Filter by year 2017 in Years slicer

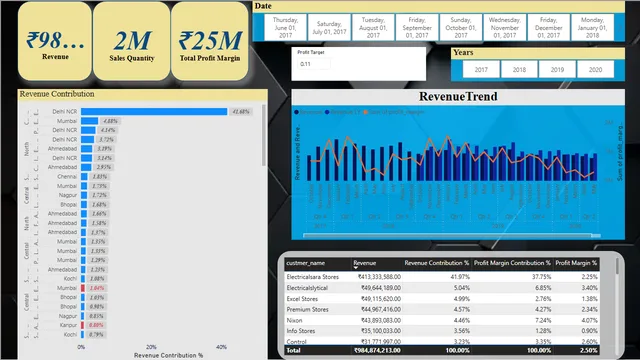click(x=481, y=70)
